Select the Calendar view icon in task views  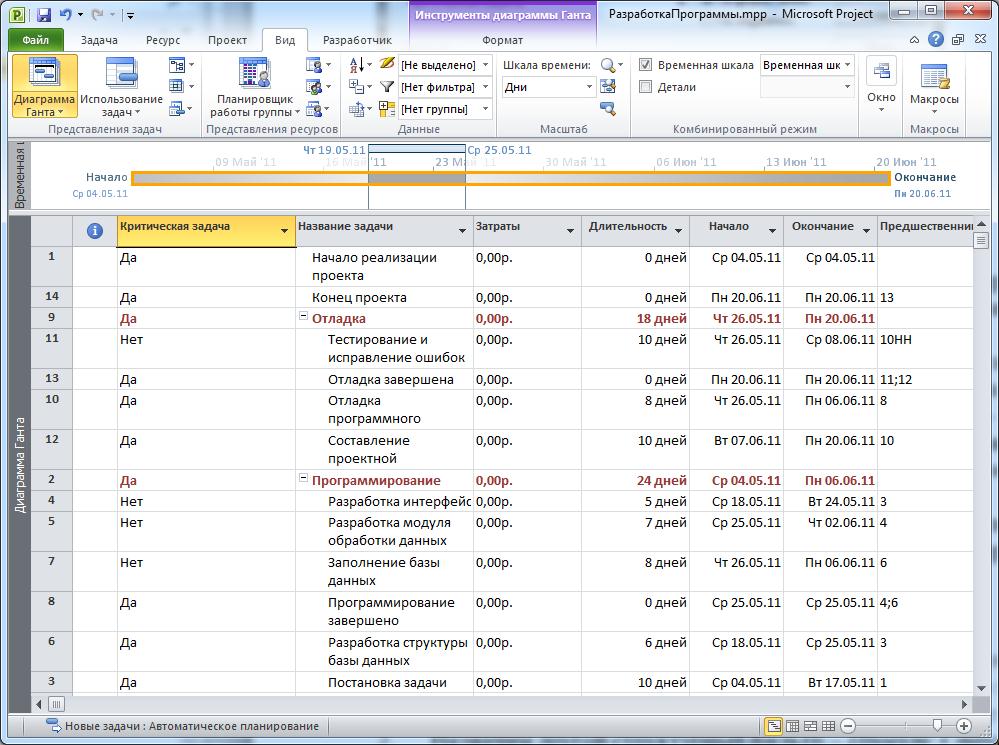coord(176,87)
